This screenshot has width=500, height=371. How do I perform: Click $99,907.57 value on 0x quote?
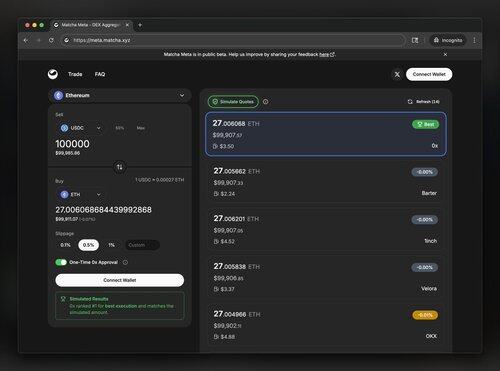(227, 135)
